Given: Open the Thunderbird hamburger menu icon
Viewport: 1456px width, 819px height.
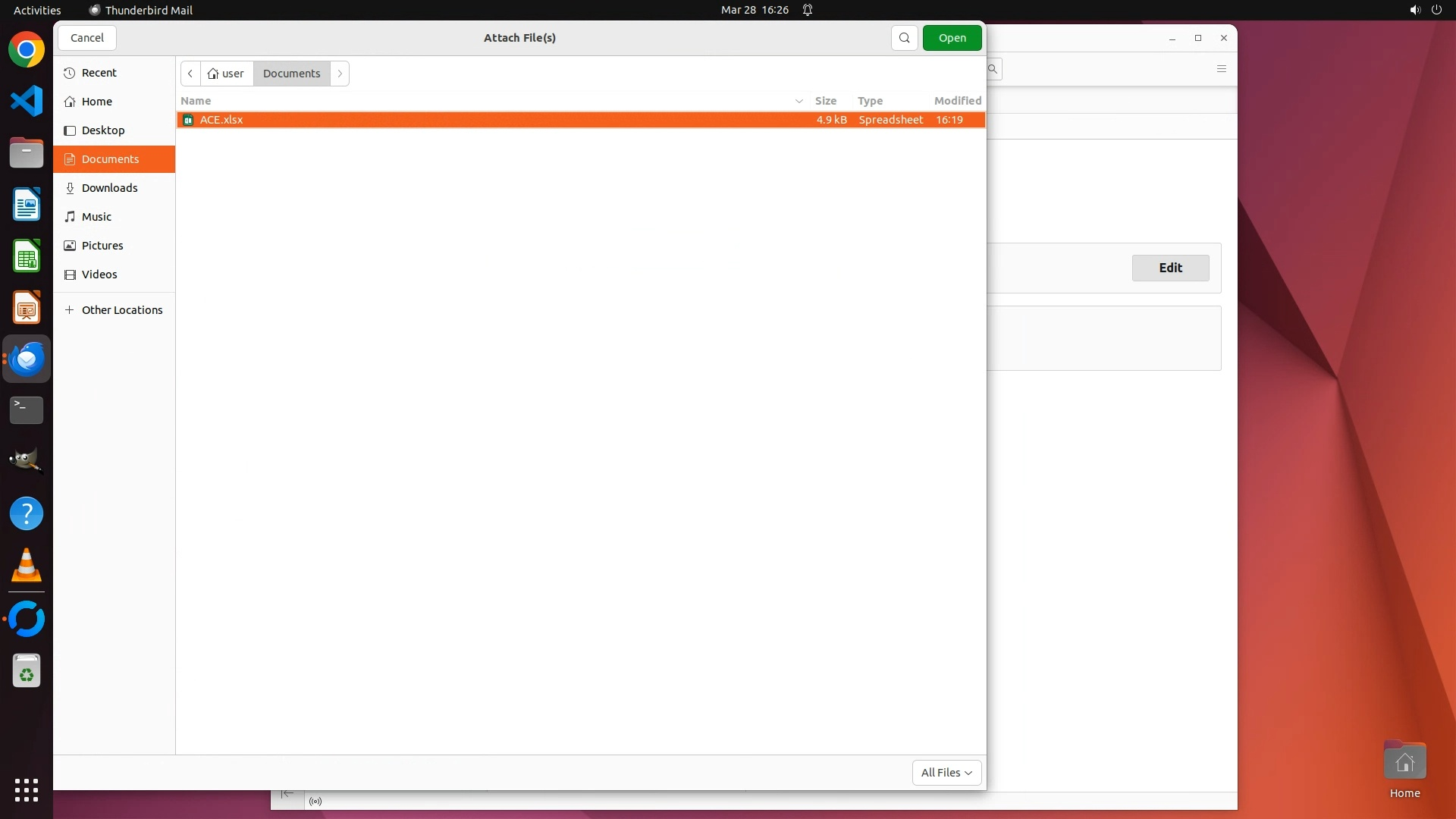Looking at the screenshot, I should coord(1221,69).
